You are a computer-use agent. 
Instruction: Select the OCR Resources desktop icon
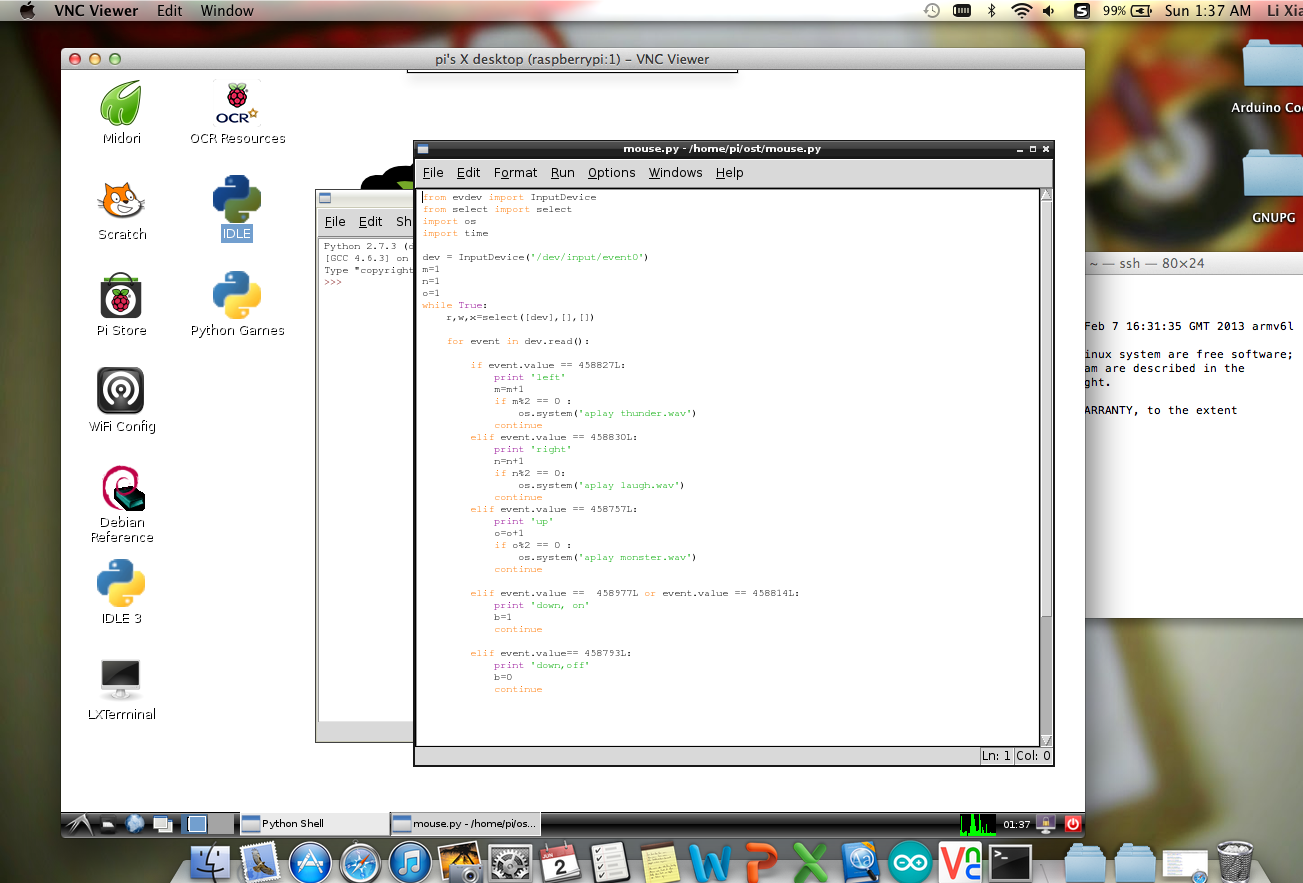coord(237,105)
